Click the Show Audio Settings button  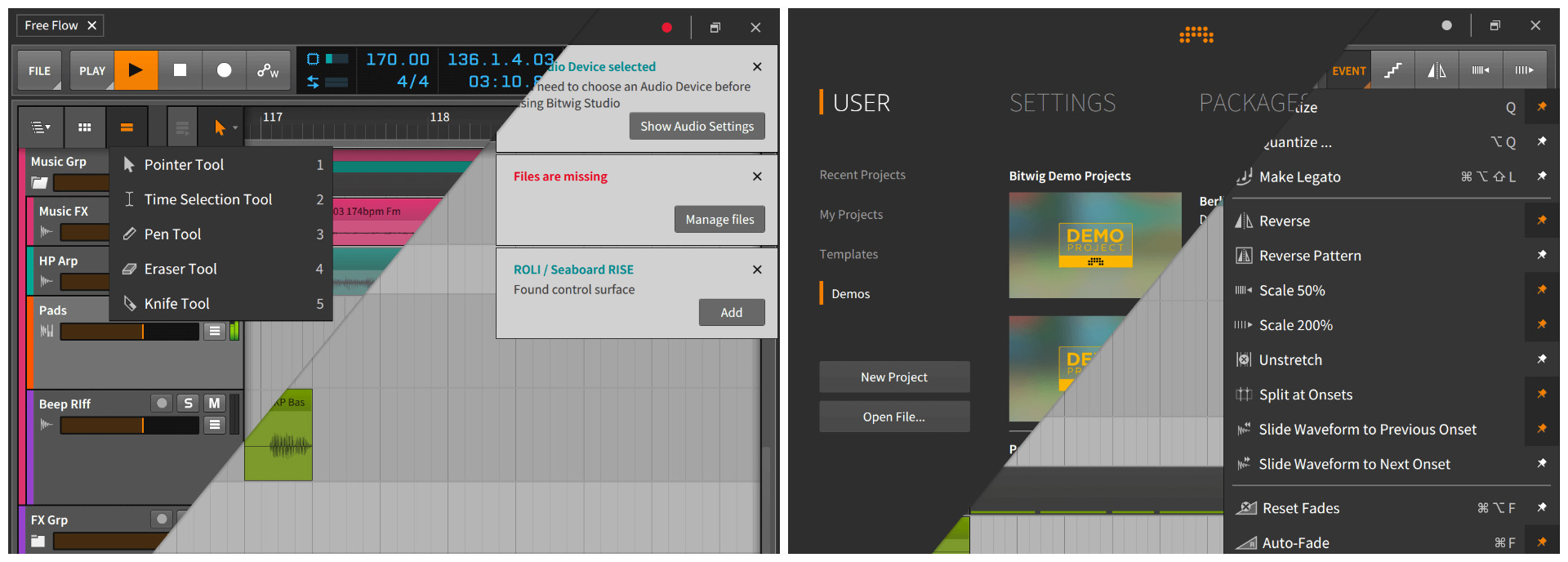697,126
